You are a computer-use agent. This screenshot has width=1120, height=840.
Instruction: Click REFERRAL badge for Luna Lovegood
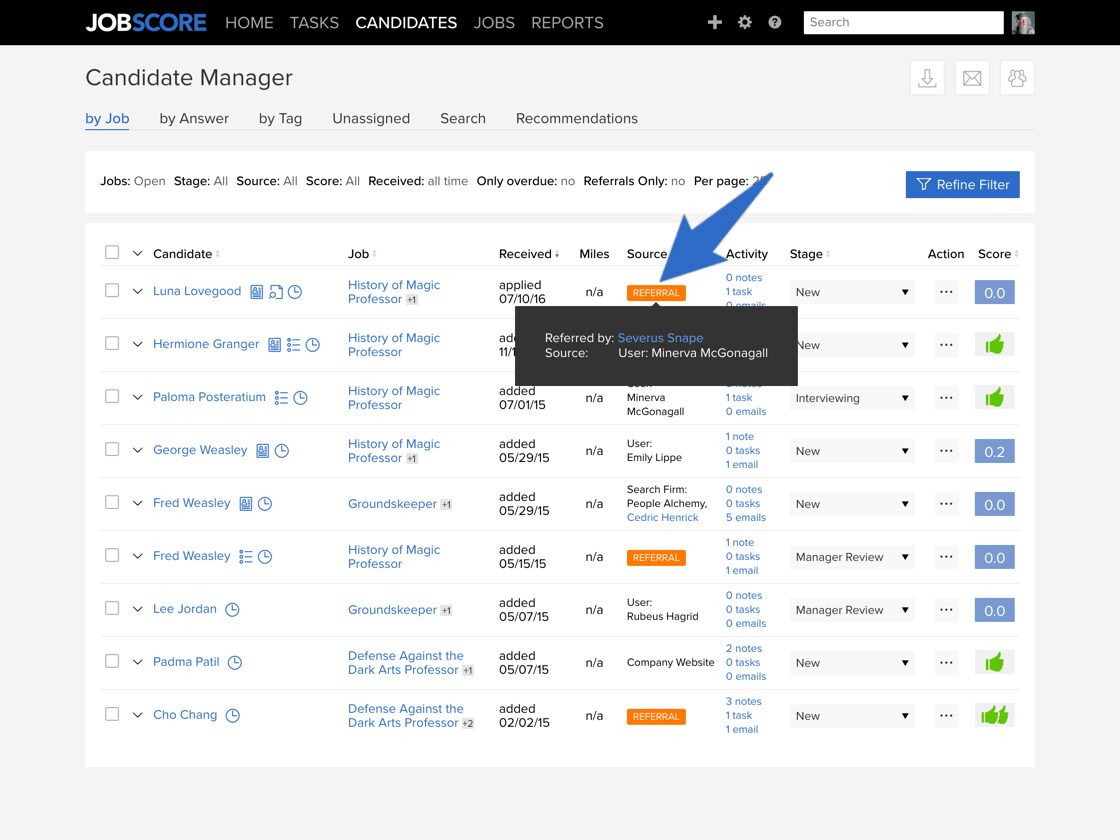(656, 293)
